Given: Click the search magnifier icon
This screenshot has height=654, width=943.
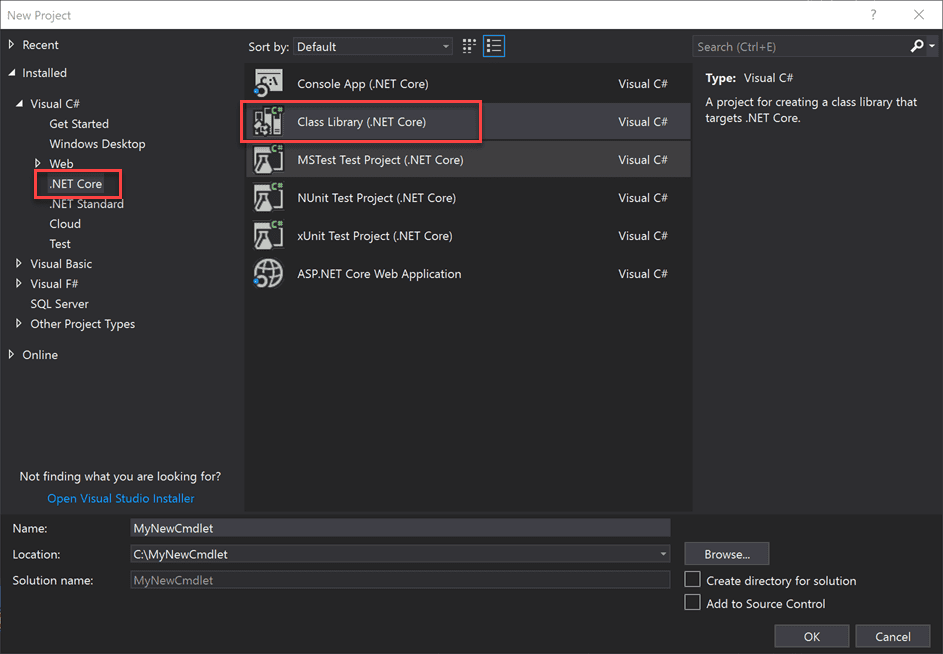Looking at the screenshot, I should click(x=917, y=46).
